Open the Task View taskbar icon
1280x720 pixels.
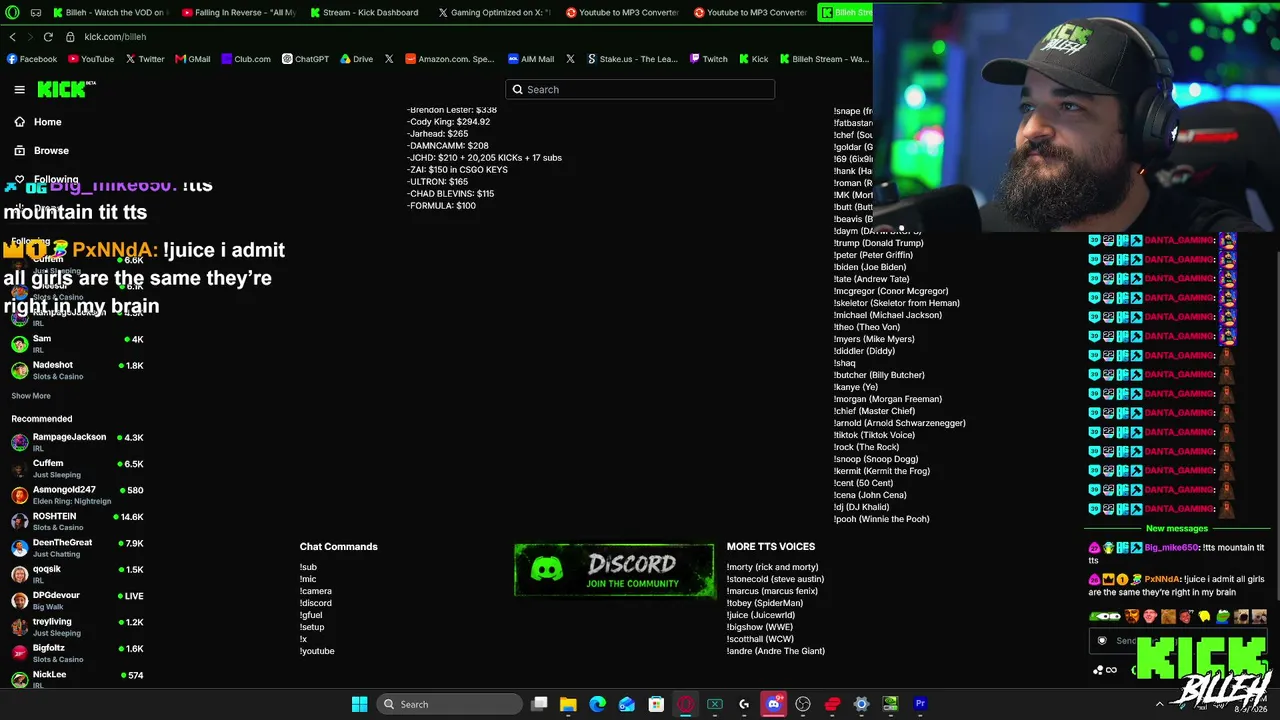click(x=539, y=704)
